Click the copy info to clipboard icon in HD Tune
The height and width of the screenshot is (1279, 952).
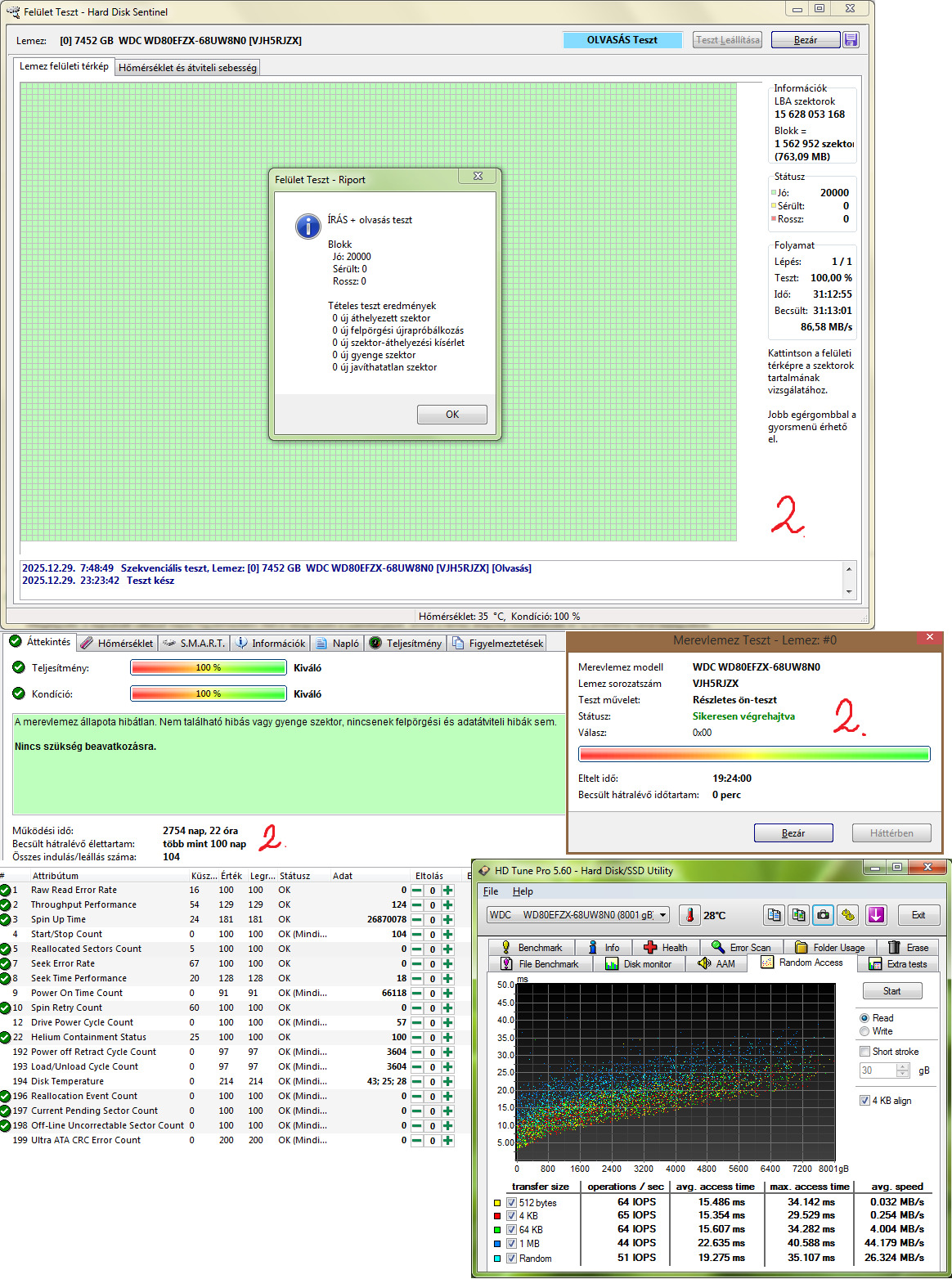(x=775, y=915)
